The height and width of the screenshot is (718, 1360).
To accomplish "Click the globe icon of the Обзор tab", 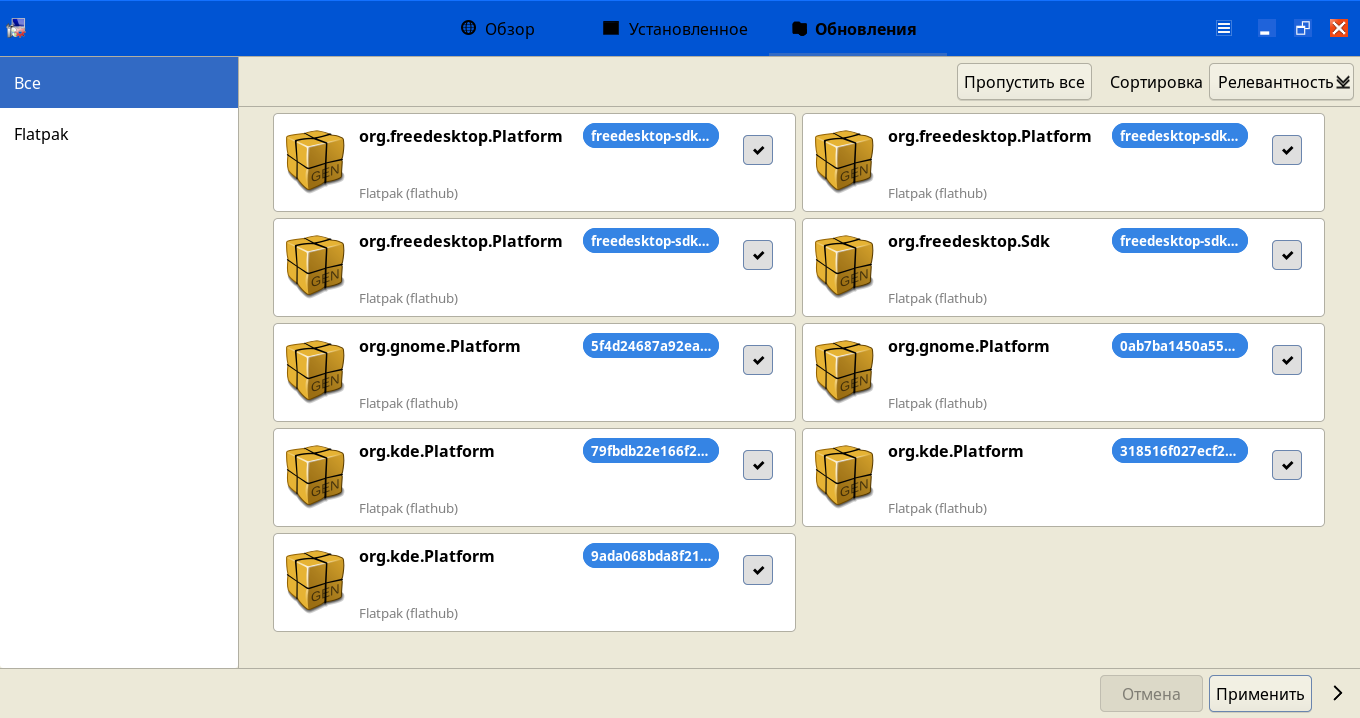I will (x=468, y=28).
